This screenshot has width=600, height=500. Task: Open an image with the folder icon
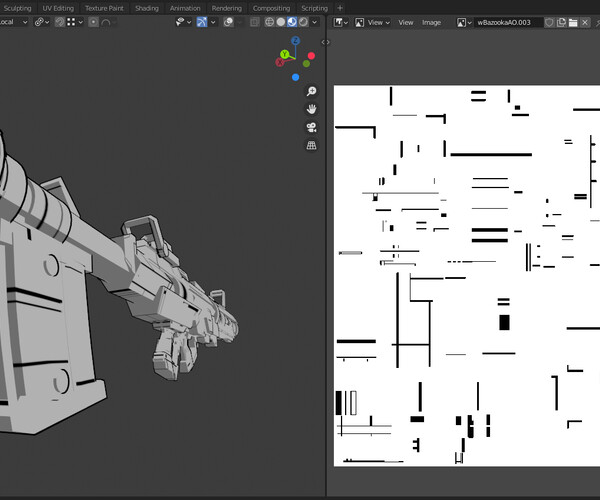coord(573,23)
